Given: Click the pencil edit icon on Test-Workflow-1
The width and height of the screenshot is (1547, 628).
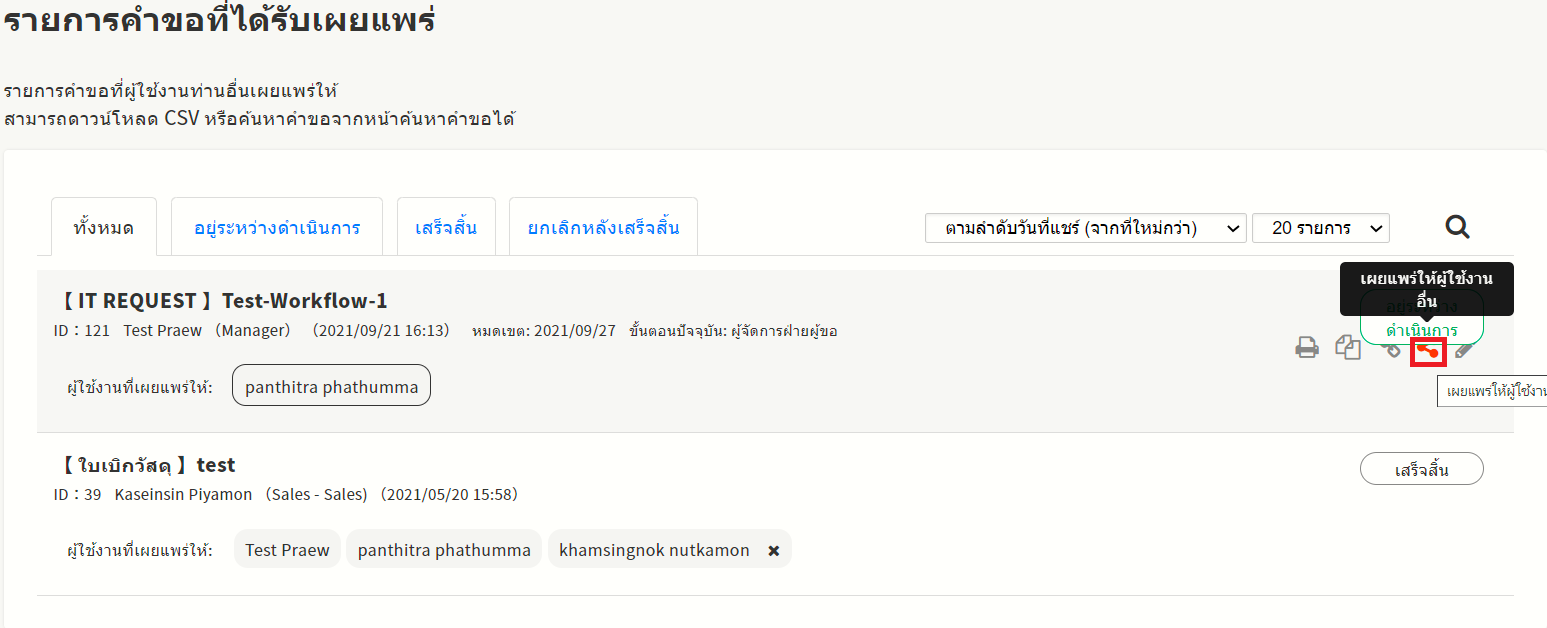Looking at the screenshot, I should (1464, 350).
